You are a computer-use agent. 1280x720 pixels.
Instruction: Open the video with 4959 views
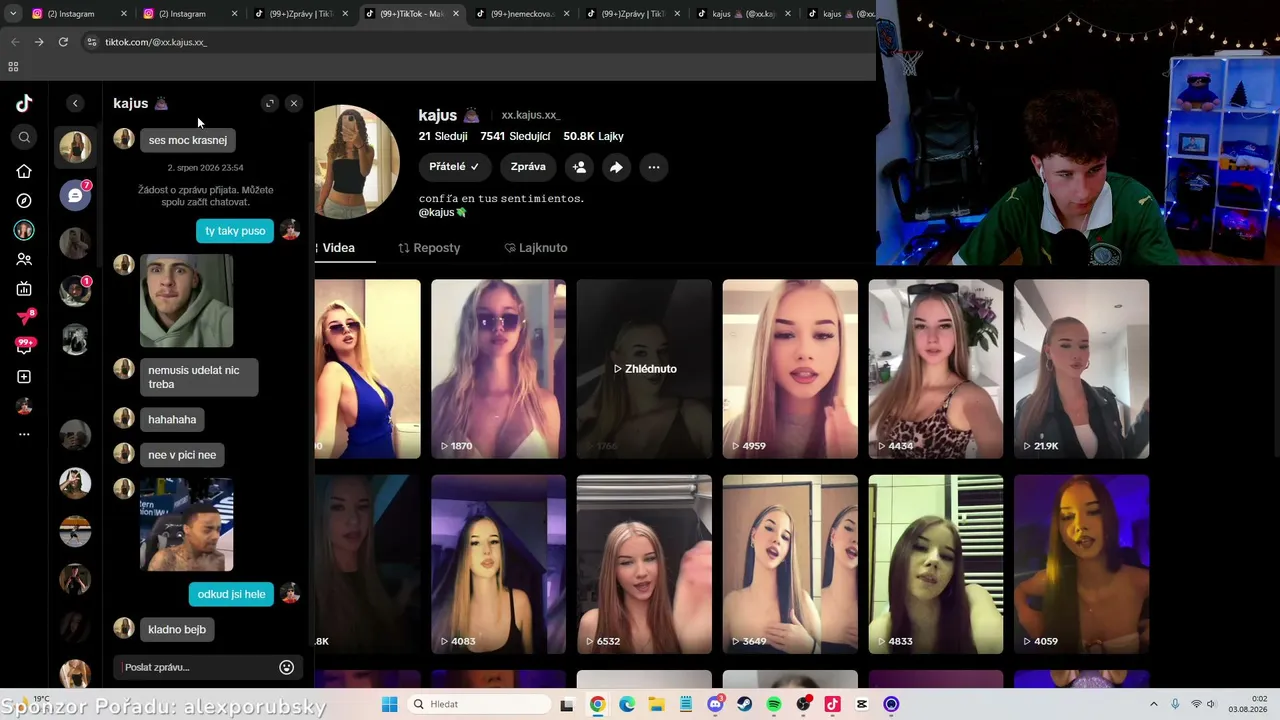point(790,369)
